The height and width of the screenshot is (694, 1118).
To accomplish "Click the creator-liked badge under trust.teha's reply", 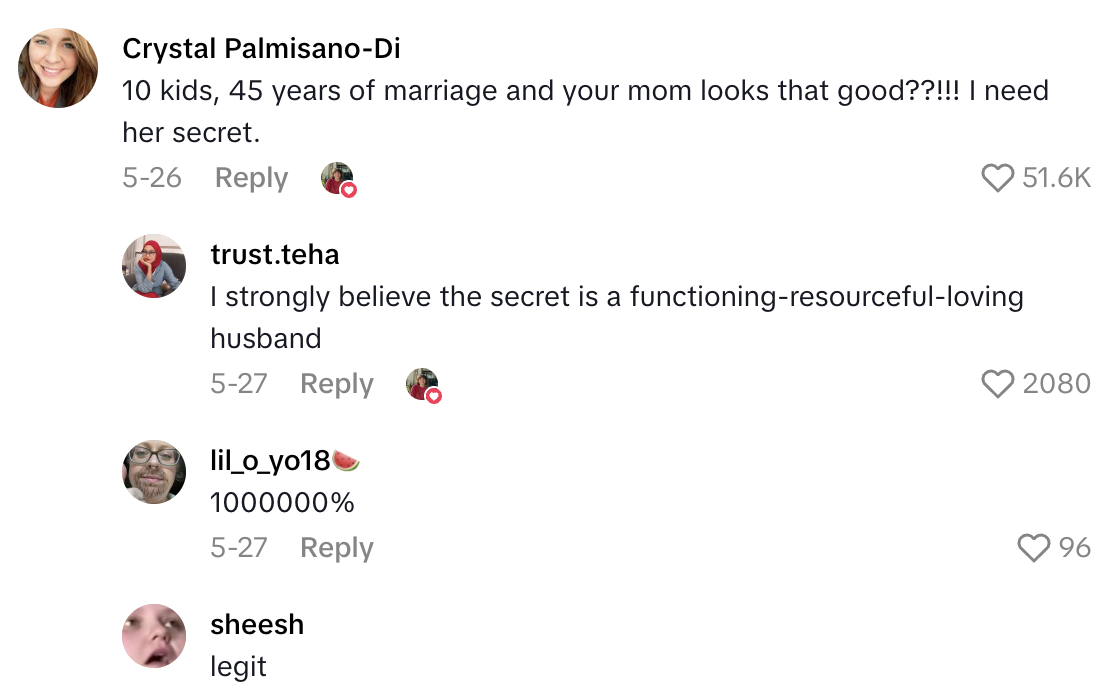I will pyautogui.click(x=424, y=385).
